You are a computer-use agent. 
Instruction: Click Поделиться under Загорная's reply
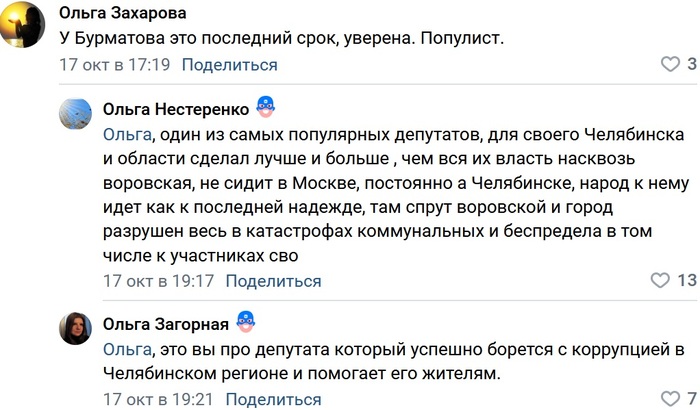(x=273, y=400)
